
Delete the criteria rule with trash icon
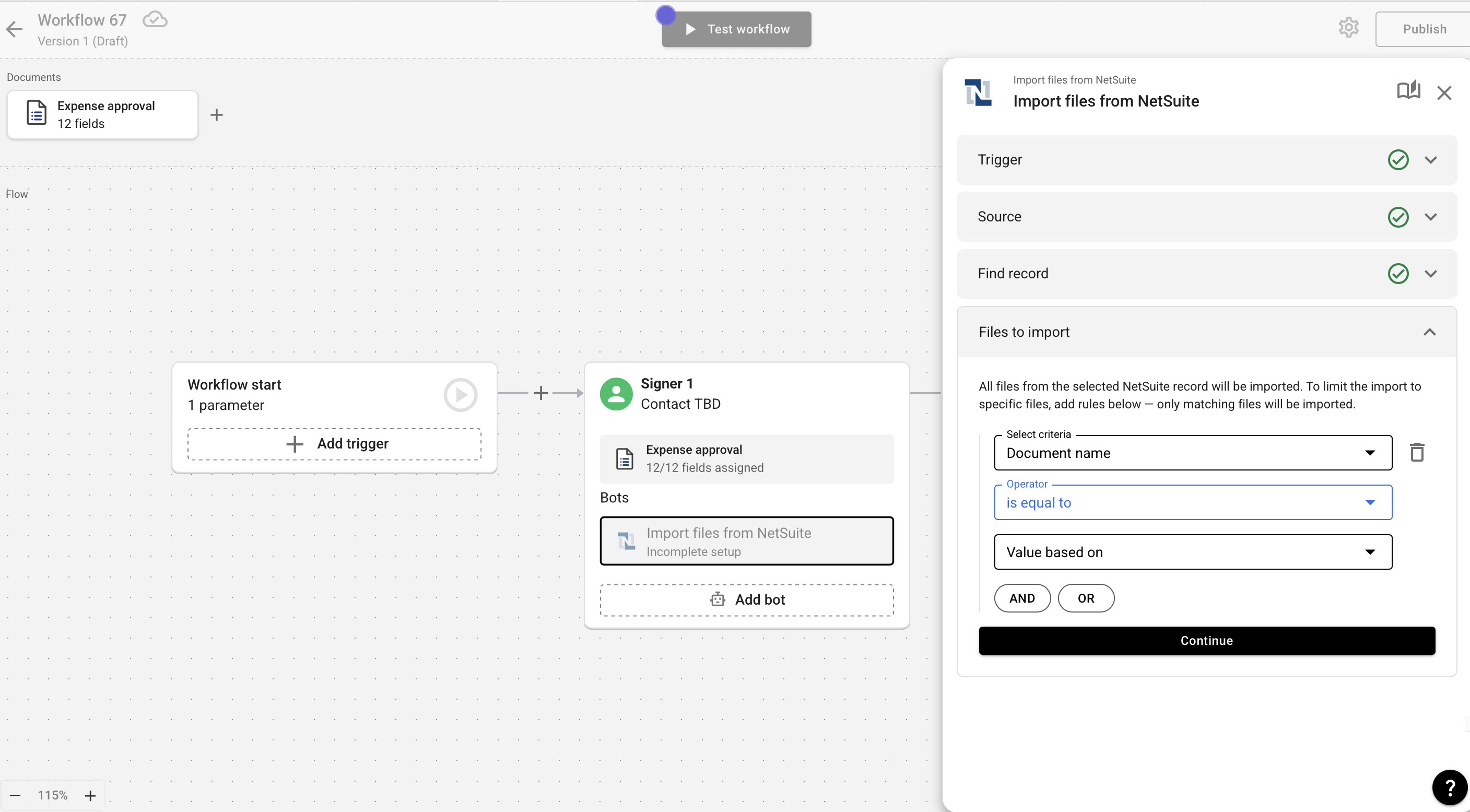[1417, 453]
